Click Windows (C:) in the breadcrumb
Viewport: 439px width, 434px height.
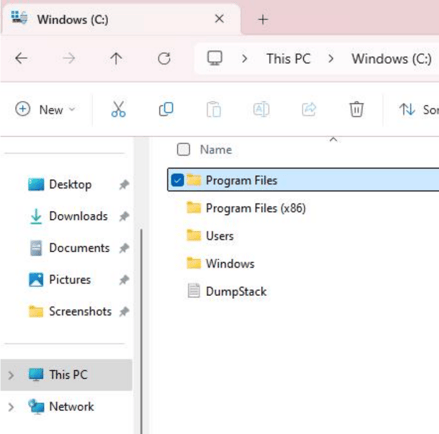point(392,59)
